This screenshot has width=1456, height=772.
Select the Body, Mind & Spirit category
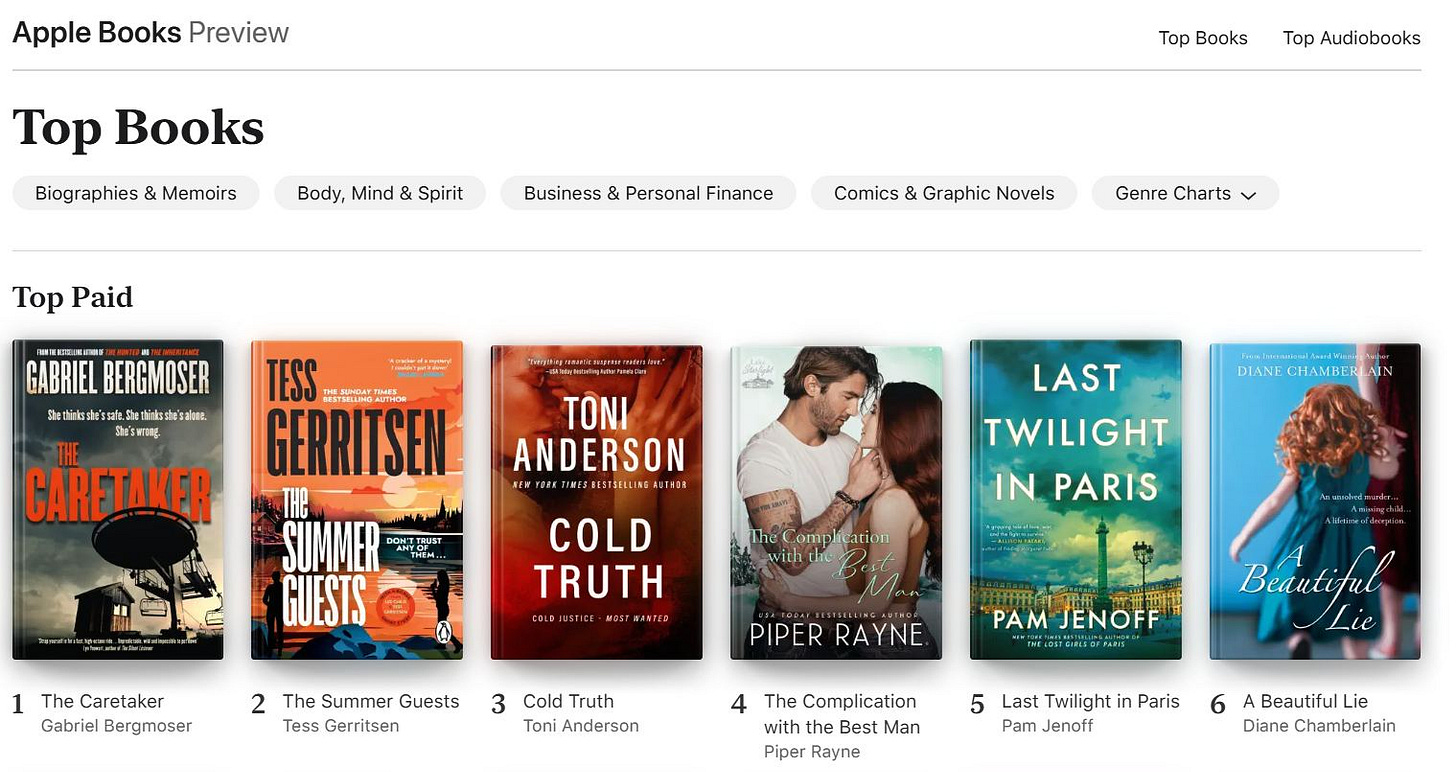(380, 193)
